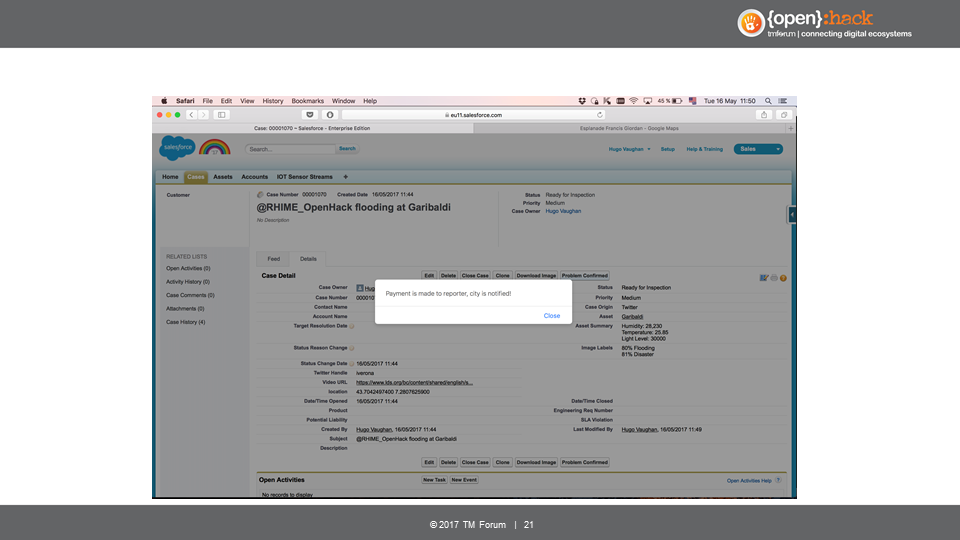The image size is (960, 540).
Task: Open the Garibaldi asset link
Action: pos(632,317)
